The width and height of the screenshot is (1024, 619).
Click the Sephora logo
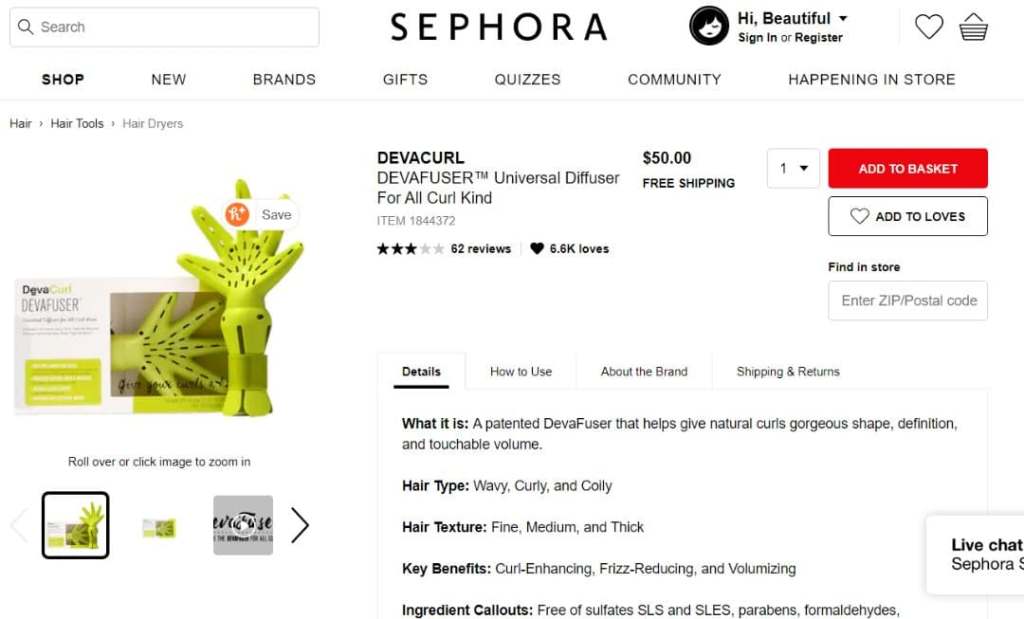click(499, 27)
